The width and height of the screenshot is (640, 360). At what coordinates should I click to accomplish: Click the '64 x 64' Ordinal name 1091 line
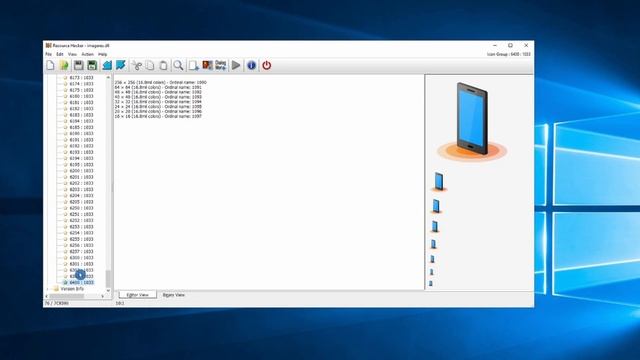click(158, 87)
